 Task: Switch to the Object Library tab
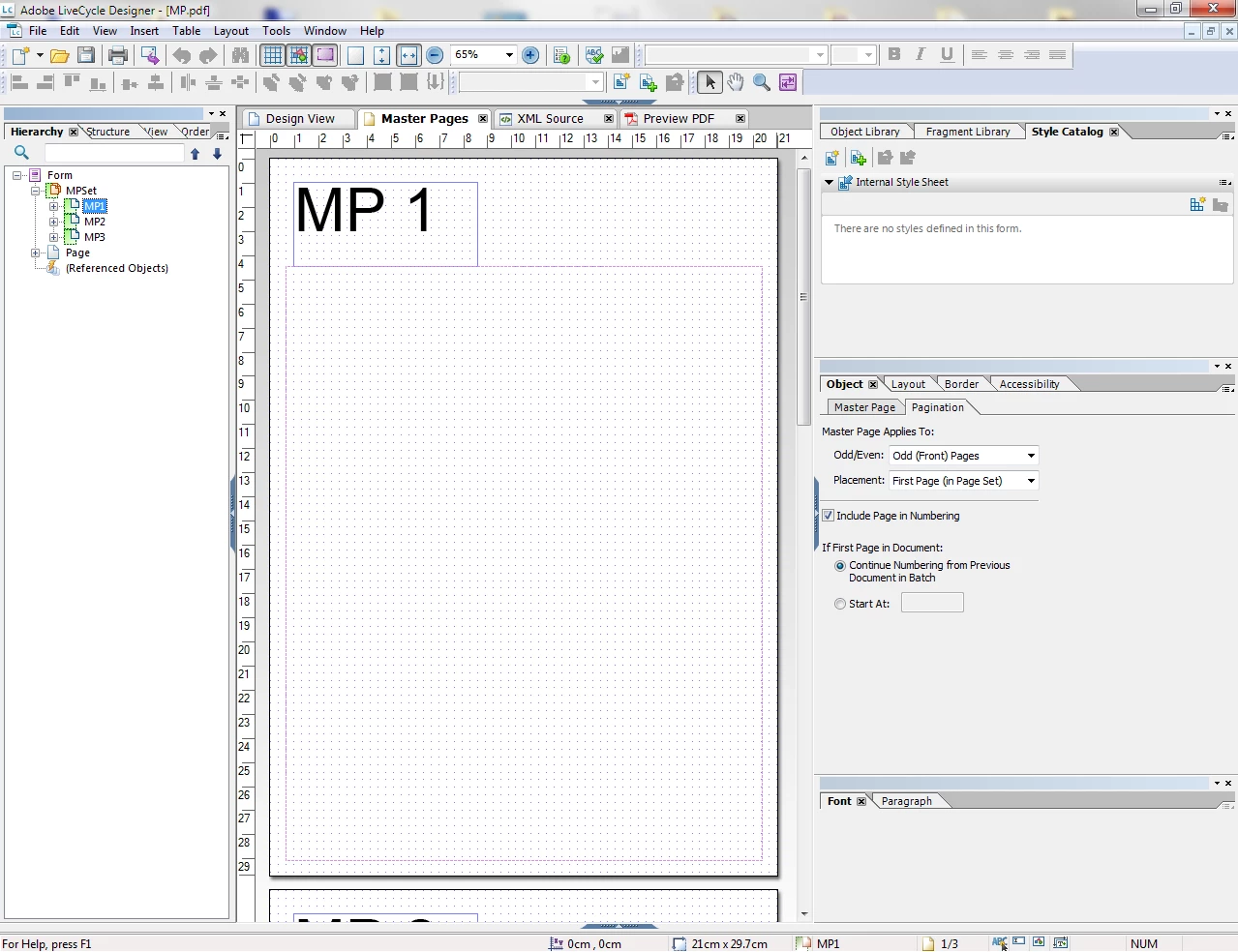(x=864, y=132)
